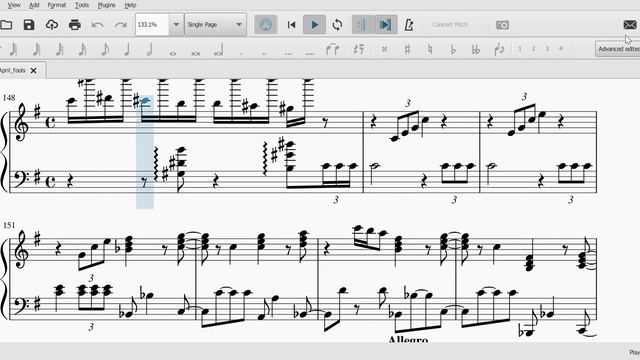Toggle play repeats button
This screenshot has height=360, width=640.
pos(362,25)
